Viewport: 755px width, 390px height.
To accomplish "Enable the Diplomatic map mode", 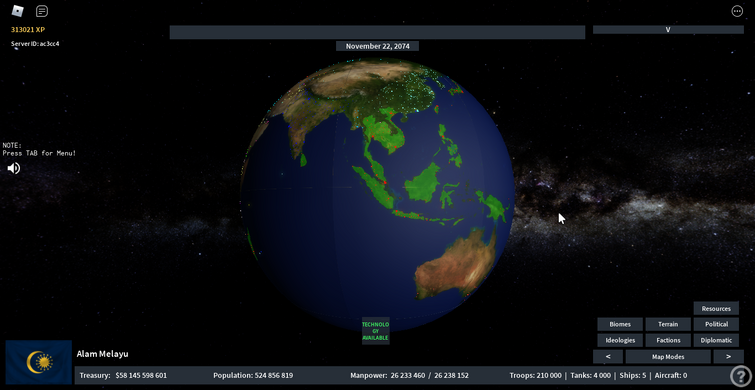I will 716,340.
